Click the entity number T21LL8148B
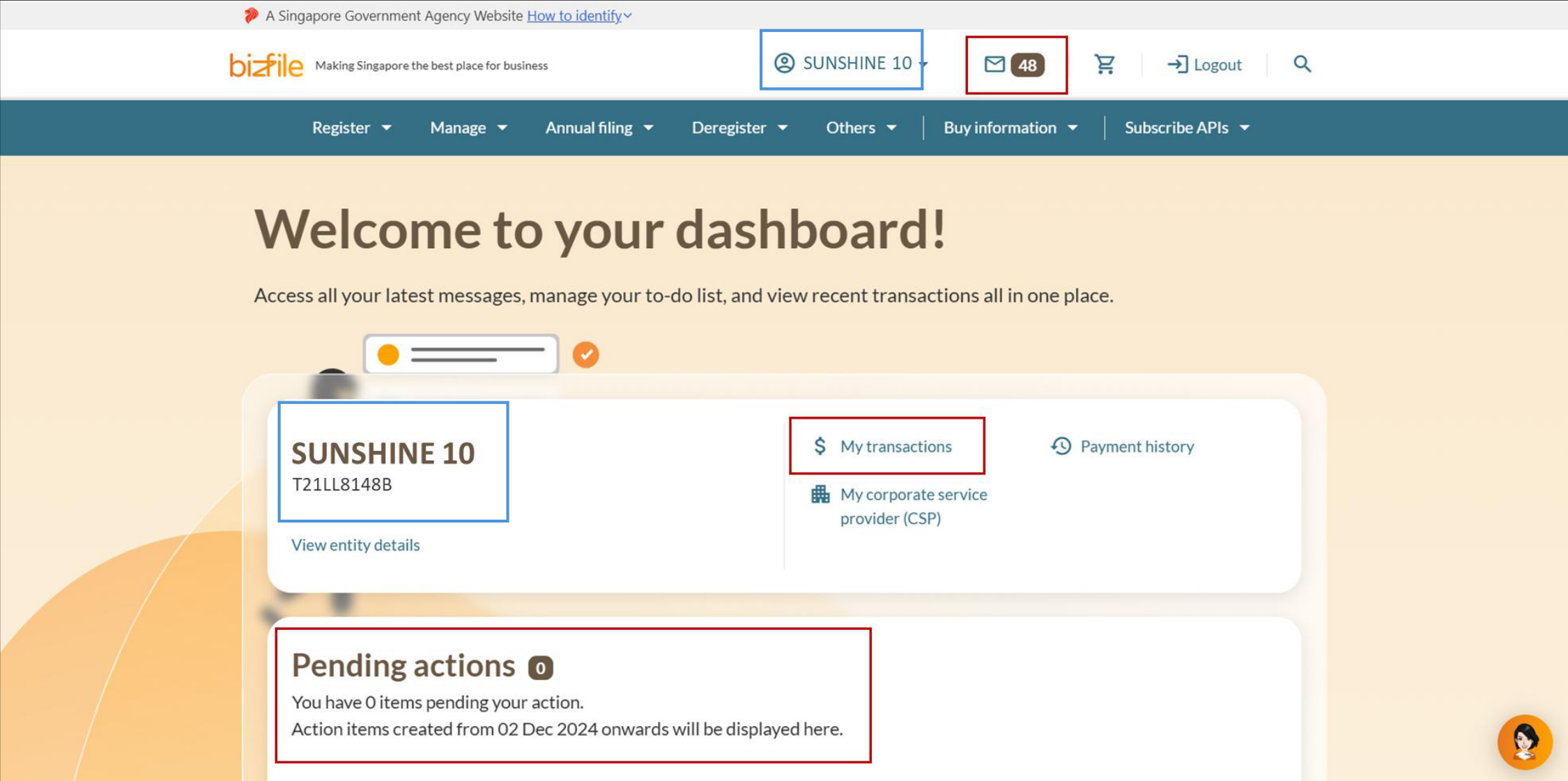 click(x=341, y=484)
